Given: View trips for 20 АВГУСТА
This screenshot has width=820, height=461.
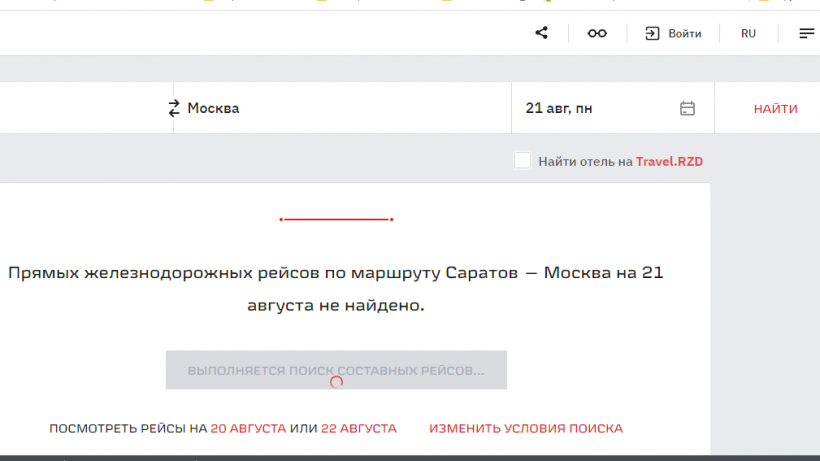Looking at the screenshot, I should pos(248,429).
